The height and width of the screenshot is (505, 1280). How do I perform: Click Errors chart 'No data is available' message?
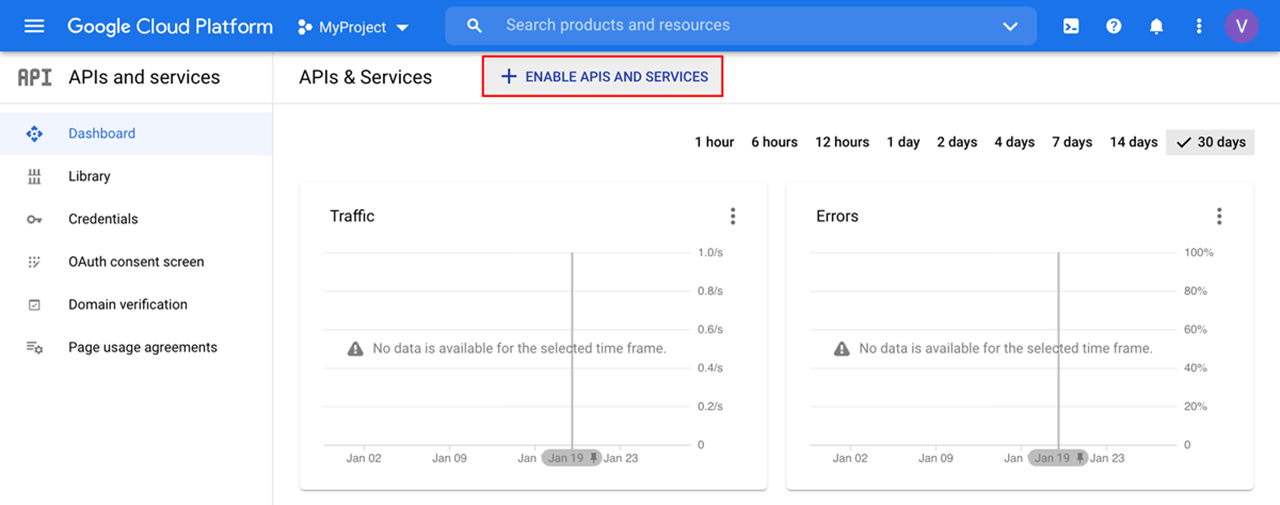tap(1005, 348)
